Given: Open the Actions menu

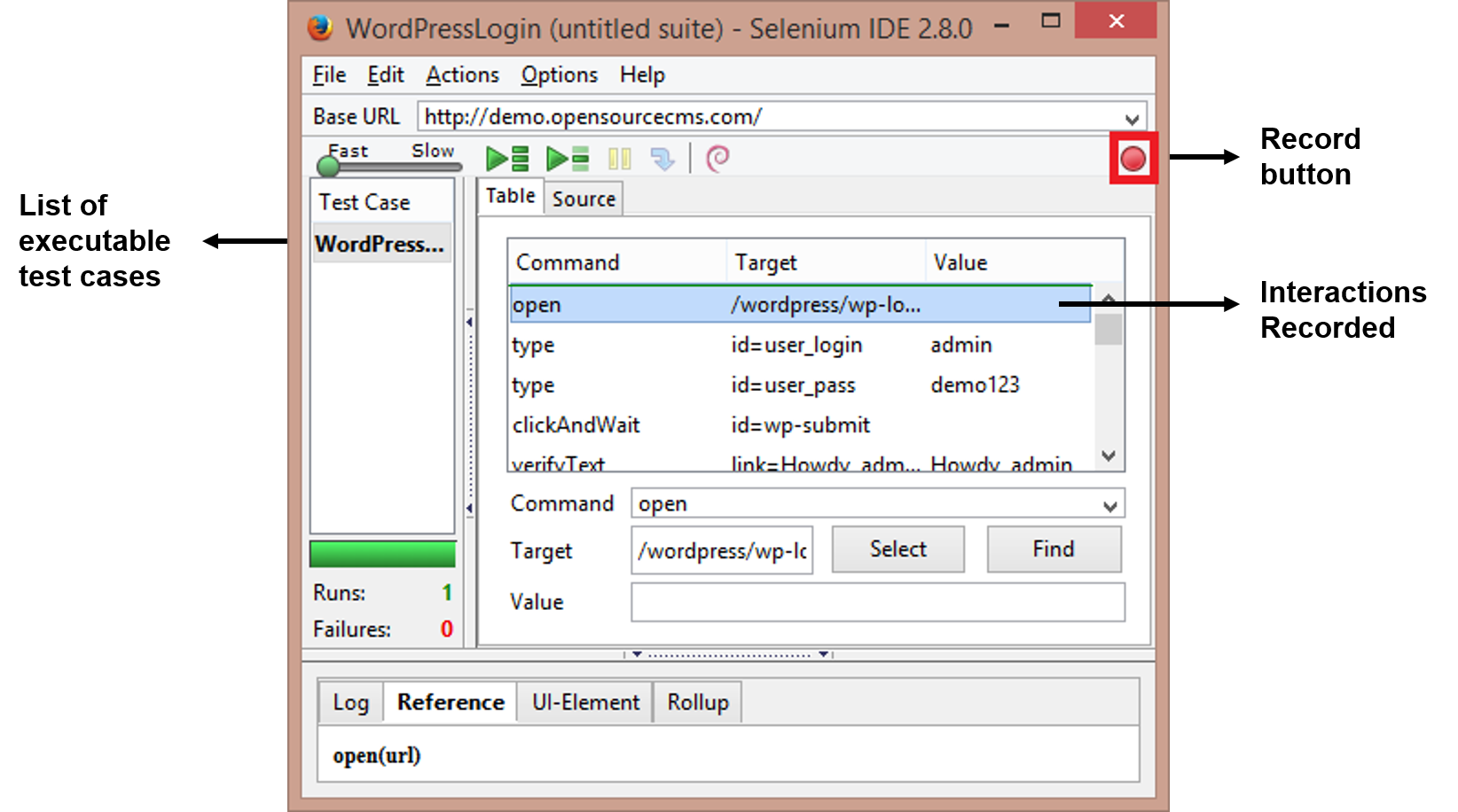Looking at the screenshot, I should [x=462, y=75].
